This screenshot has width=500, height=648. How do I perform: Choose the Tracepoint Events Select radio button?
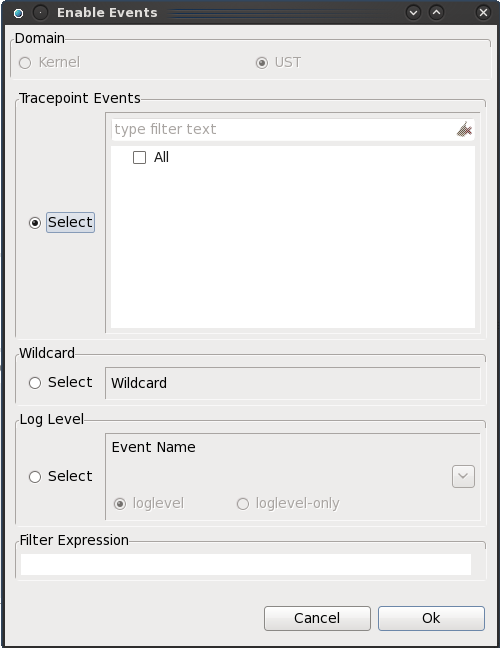click(35, 223)
